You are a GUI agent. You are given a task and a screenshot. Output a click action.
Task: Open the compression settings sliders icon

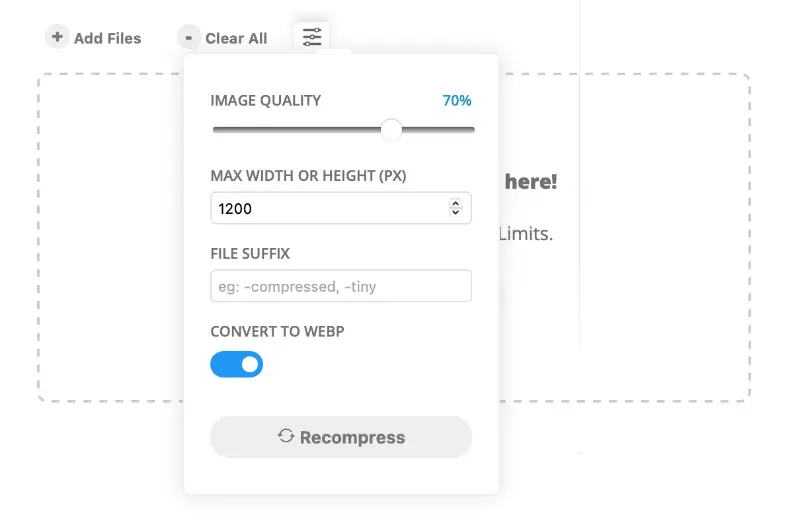[x=312, y=37]
